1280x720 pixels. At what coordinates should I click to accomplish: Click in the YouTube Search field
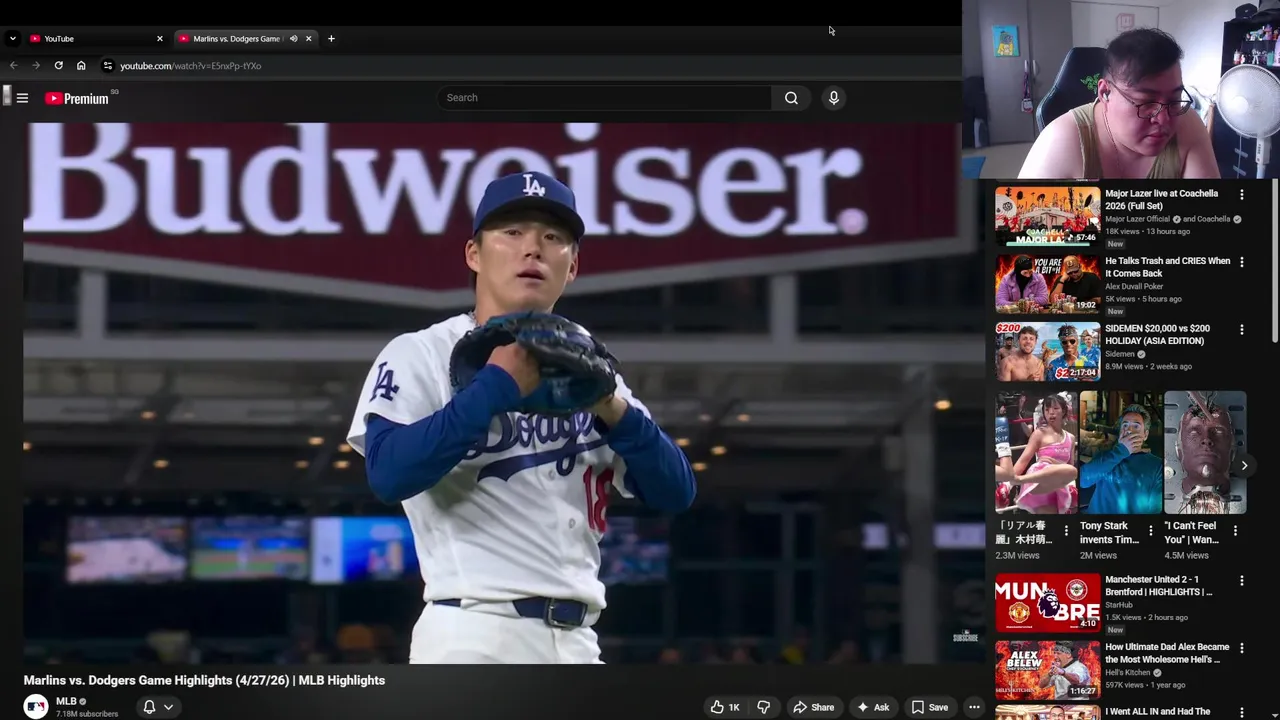[603, 98]
